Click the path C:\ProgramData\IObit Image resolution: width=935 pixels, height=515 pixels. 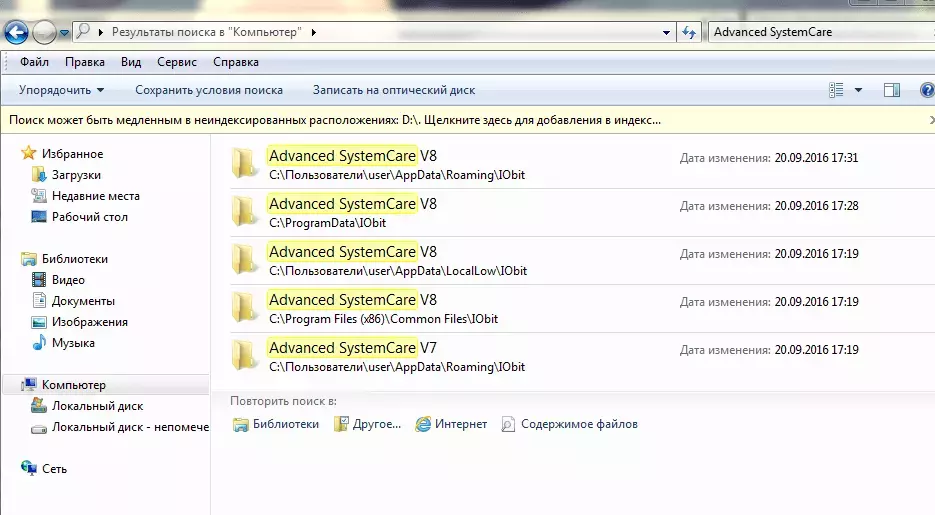point(327,223)
